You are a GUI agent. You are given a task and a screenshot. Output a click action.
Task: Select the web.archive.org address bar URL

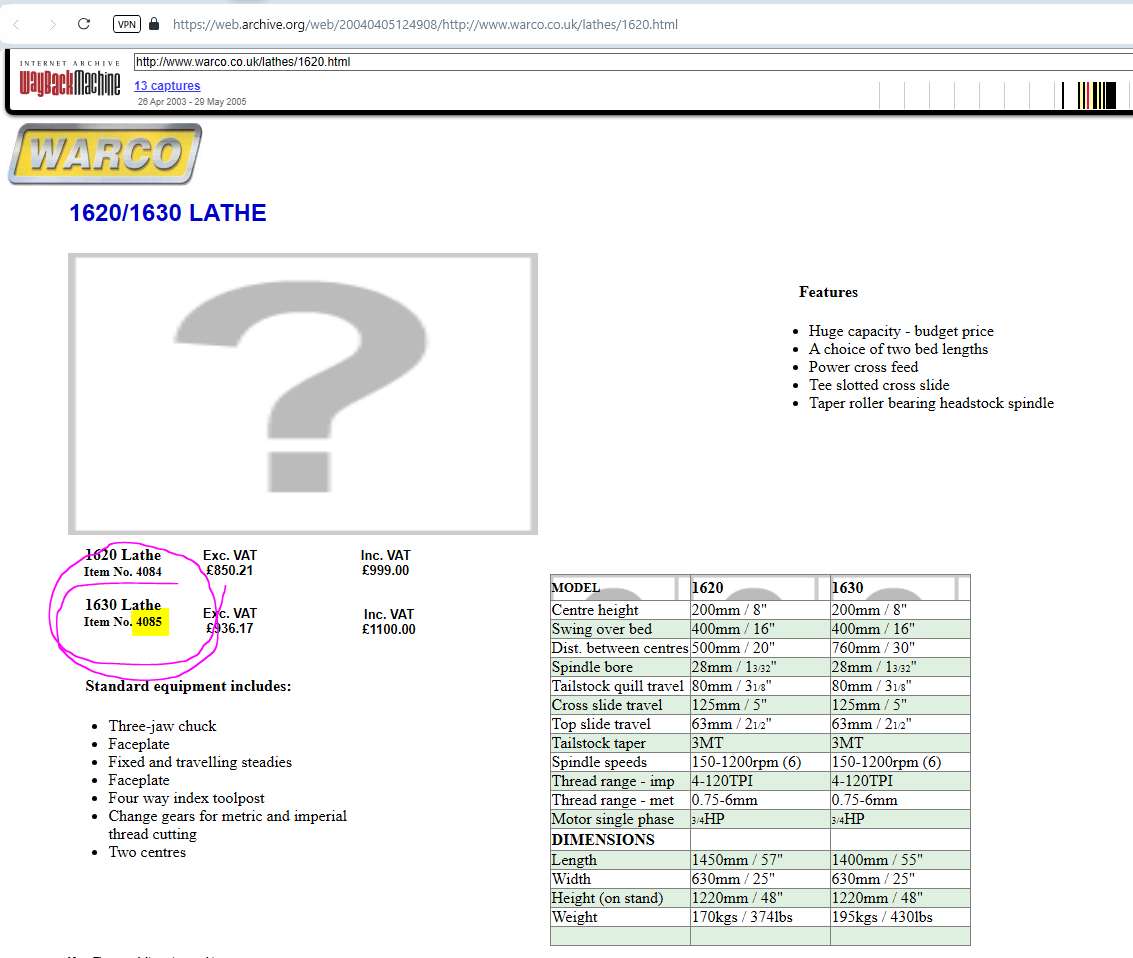tap(425, 25)
